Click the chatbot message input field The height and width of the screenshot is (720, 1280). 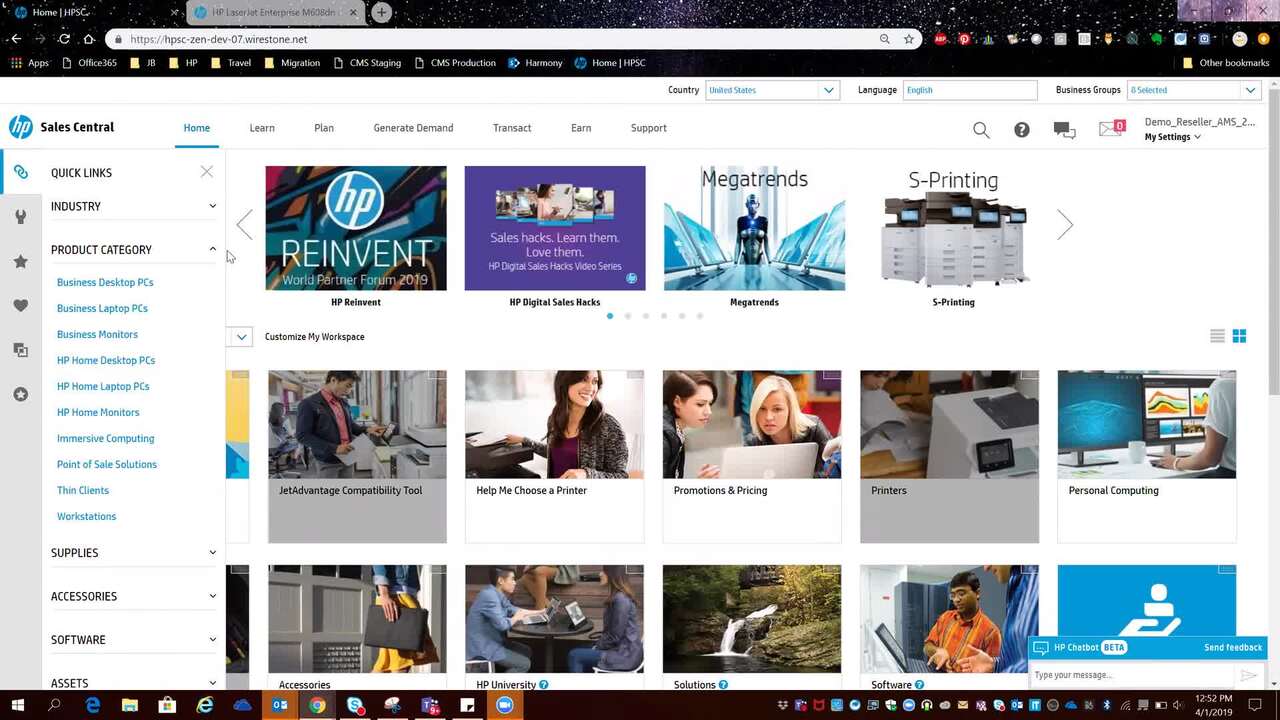tap(1132, 675)
